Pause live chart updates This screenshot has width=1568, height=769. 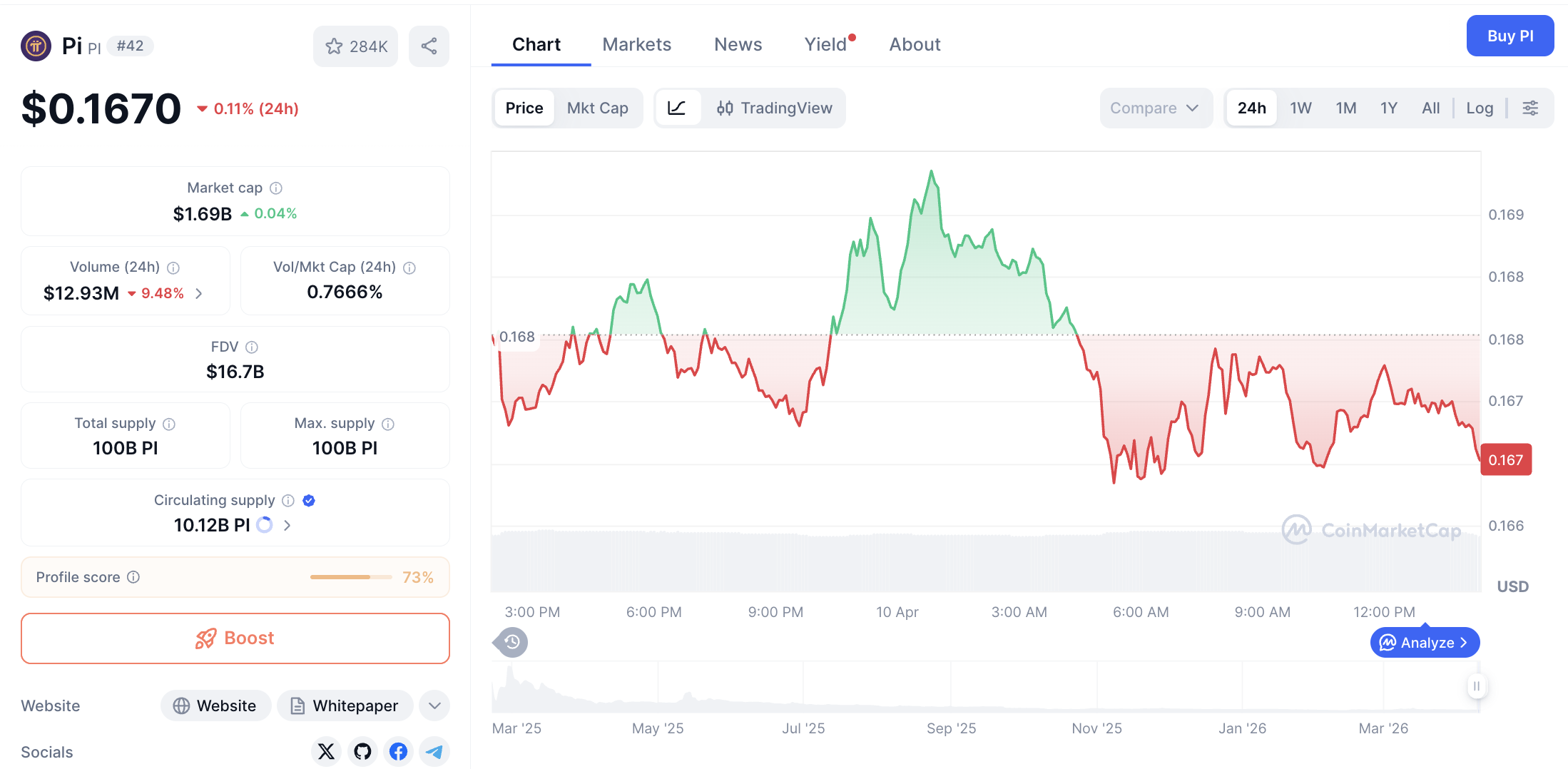pyautogui.click(x=1477, y=686)
